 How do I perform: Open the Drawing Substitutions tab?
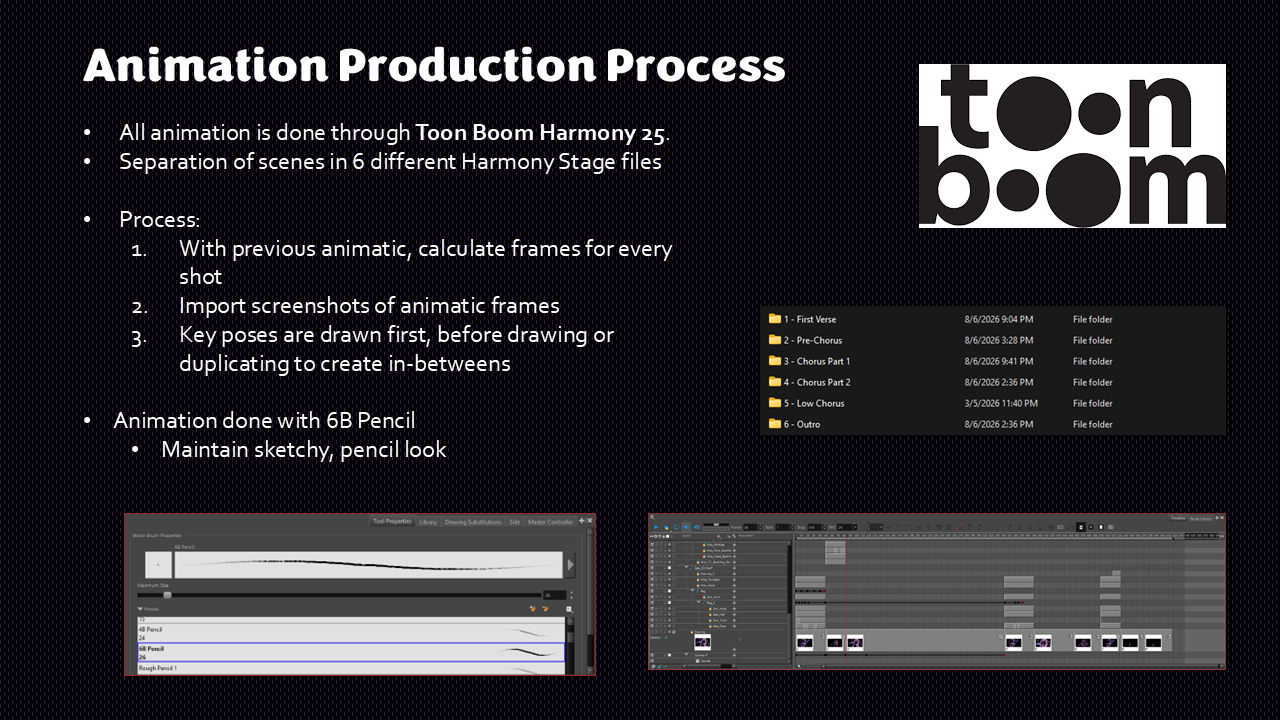tap(473, 521)
